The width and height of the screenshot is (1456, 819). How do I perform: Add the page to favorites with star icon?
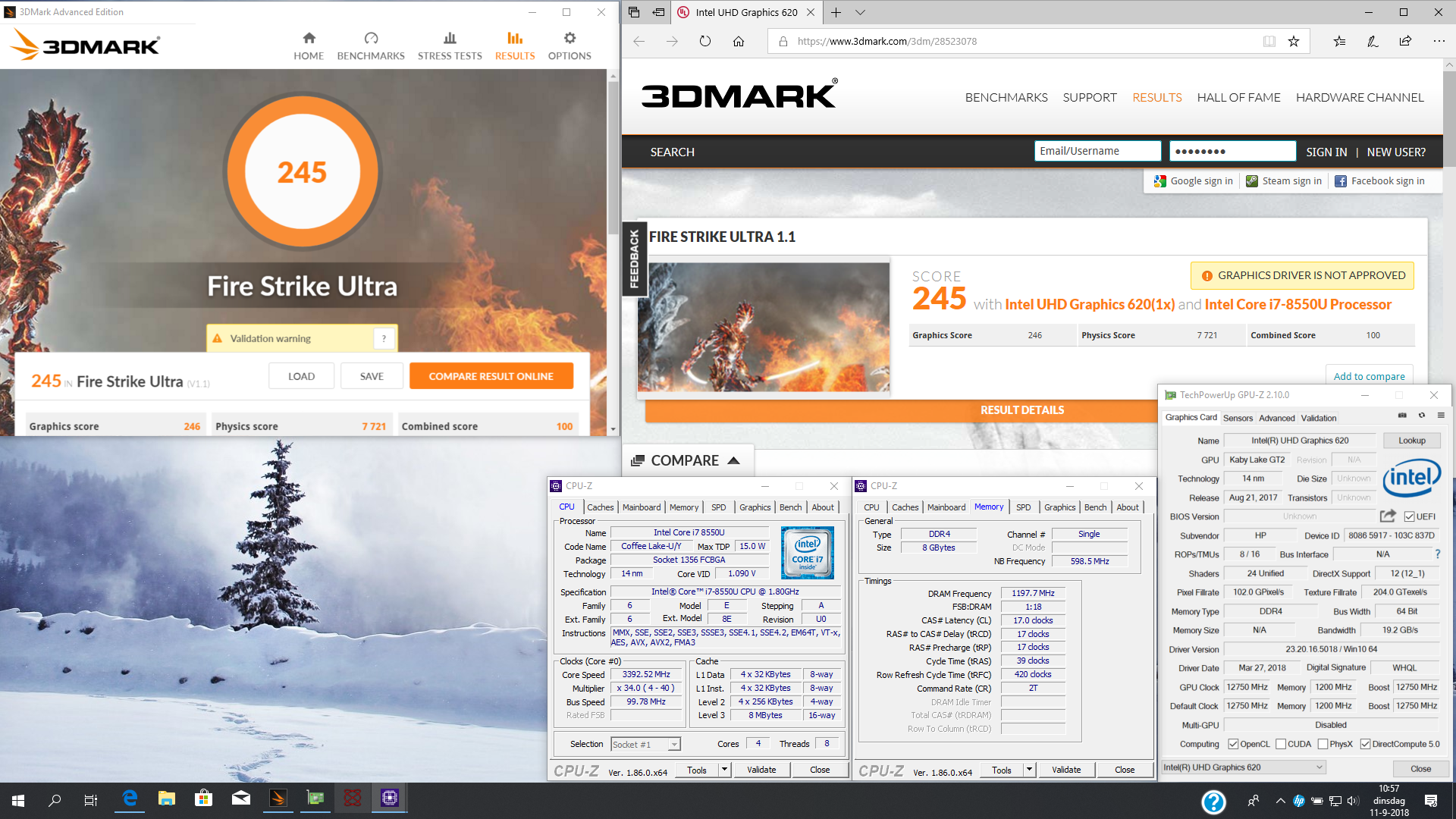pos(1294,41)
